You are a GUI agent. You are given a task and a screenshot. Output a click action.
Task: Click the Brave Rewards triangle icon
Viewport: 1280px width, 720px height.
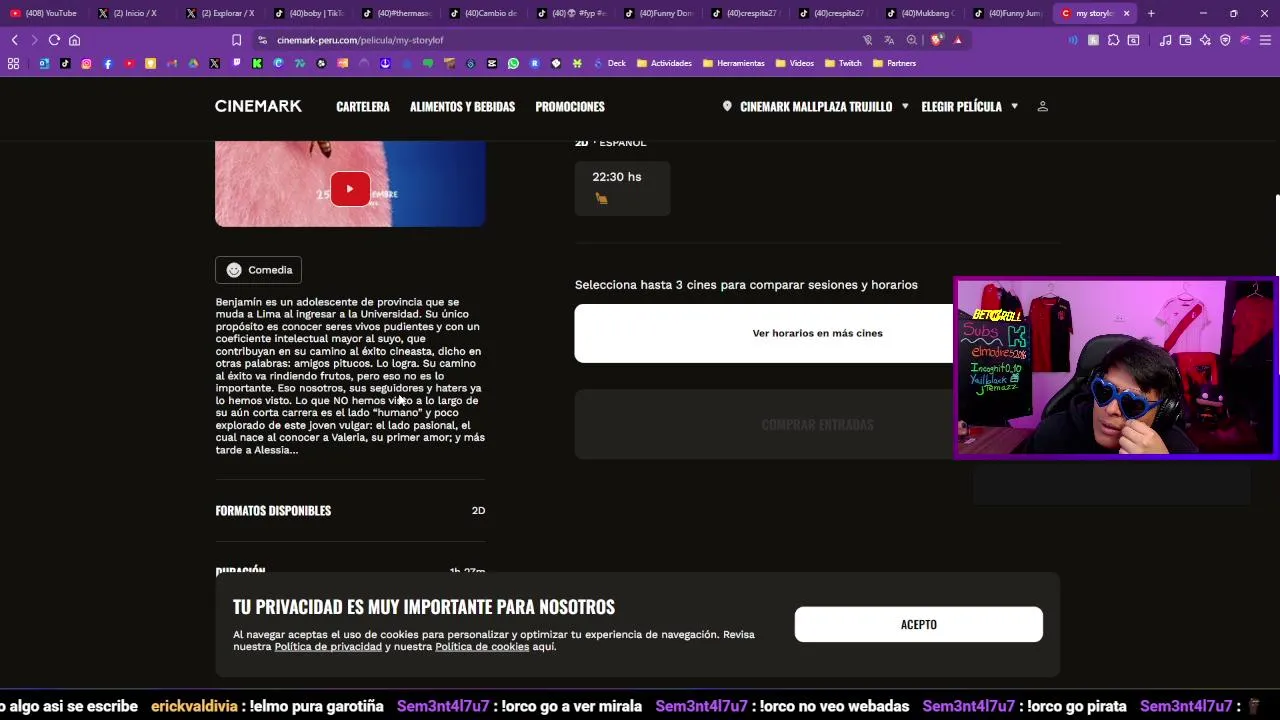(958, 40)
